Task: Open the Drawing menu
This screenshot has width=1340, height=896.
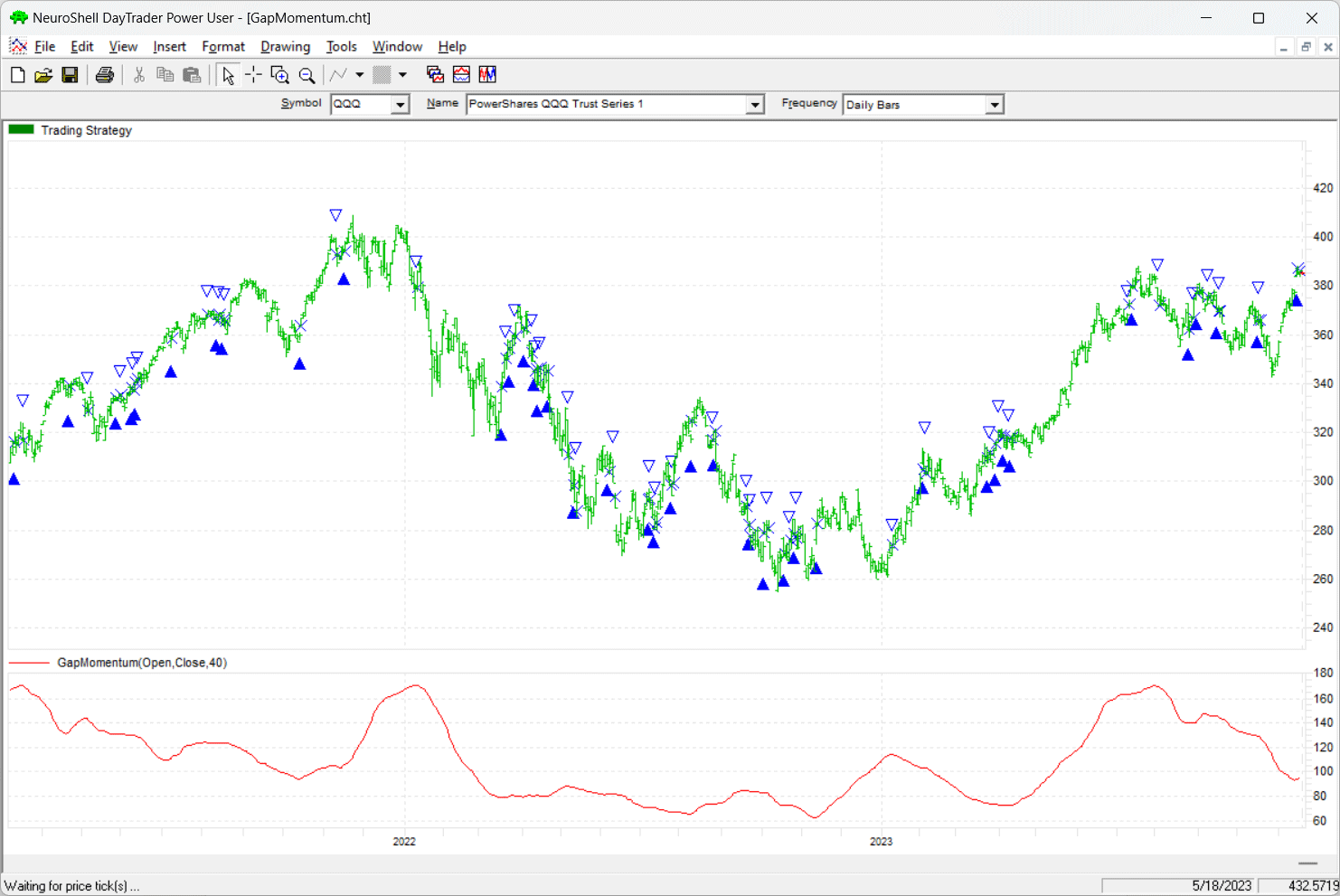Action: [286, 47]
